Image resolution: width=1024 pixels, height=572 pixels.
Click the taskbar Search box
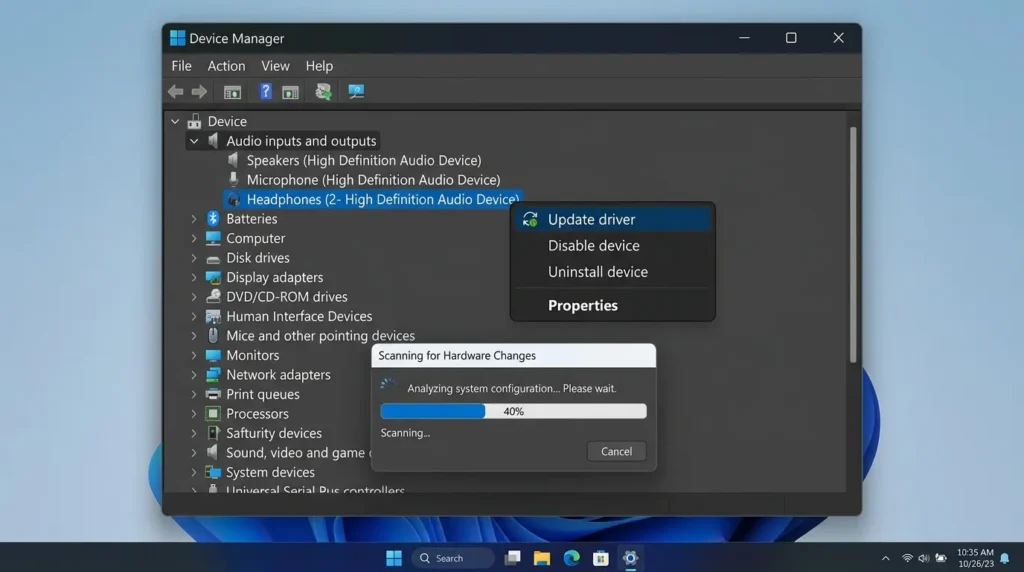pyautogui.click(x=453, y=558)
